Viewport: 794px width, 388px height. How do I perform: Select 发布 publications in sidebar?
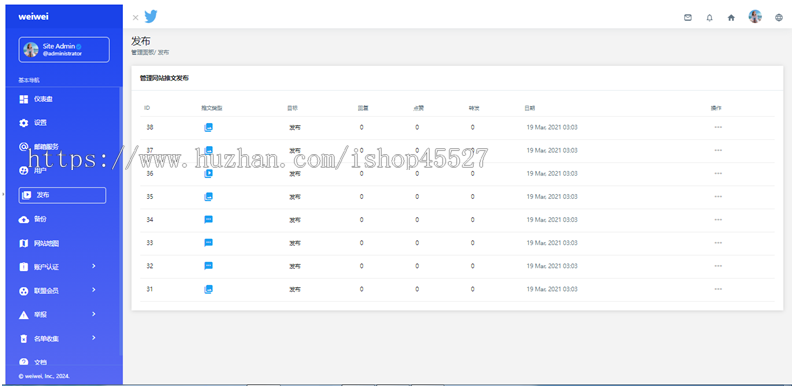tap(62, 196)
